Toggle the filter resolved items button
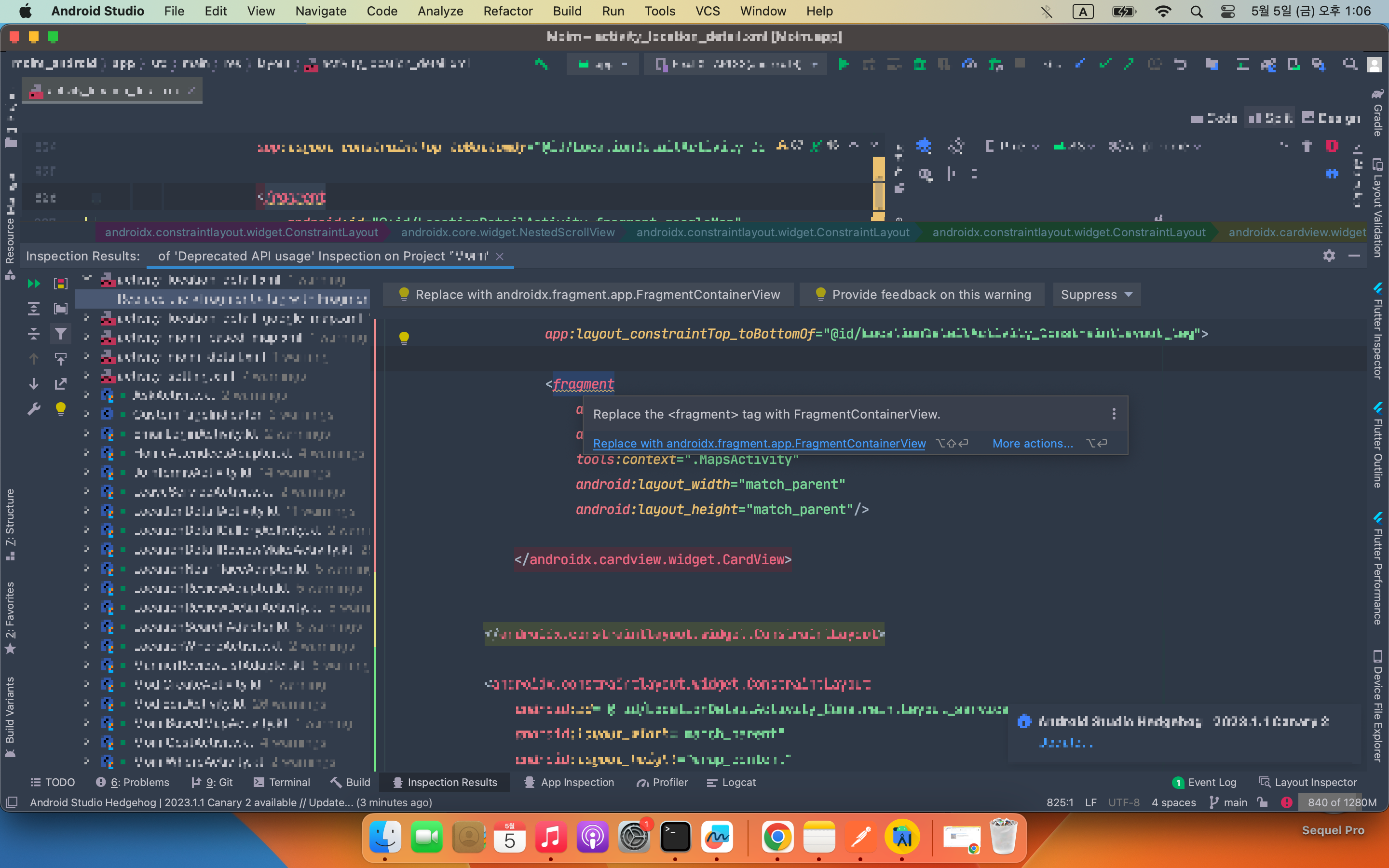Image resolution: width=1389 pixels, height=868 pixels. pyautogui.click(x=60, y=334)
